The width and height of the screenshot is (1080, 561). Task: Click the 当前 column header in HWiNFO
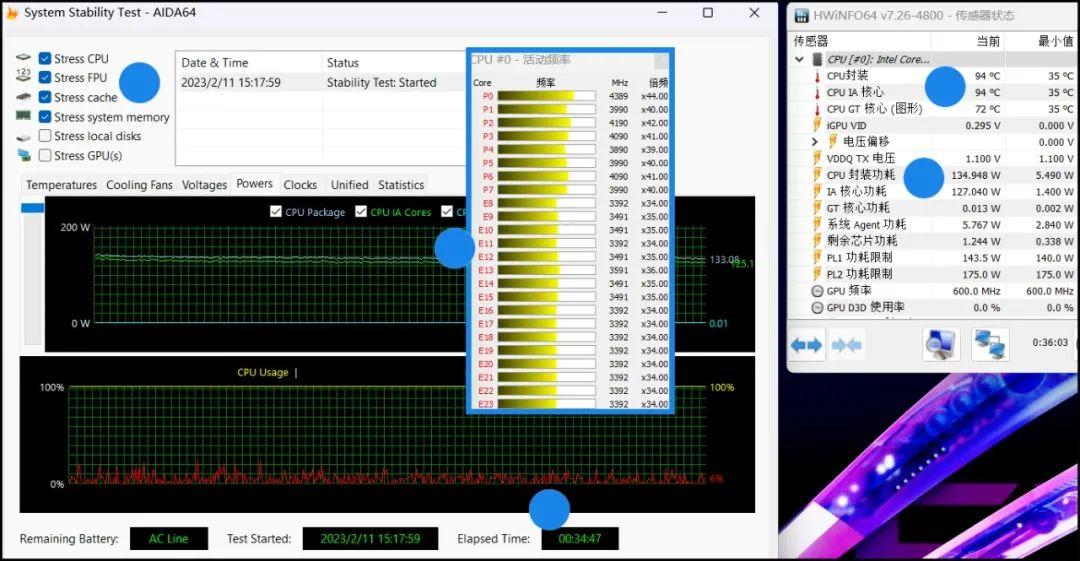[987, 41]
